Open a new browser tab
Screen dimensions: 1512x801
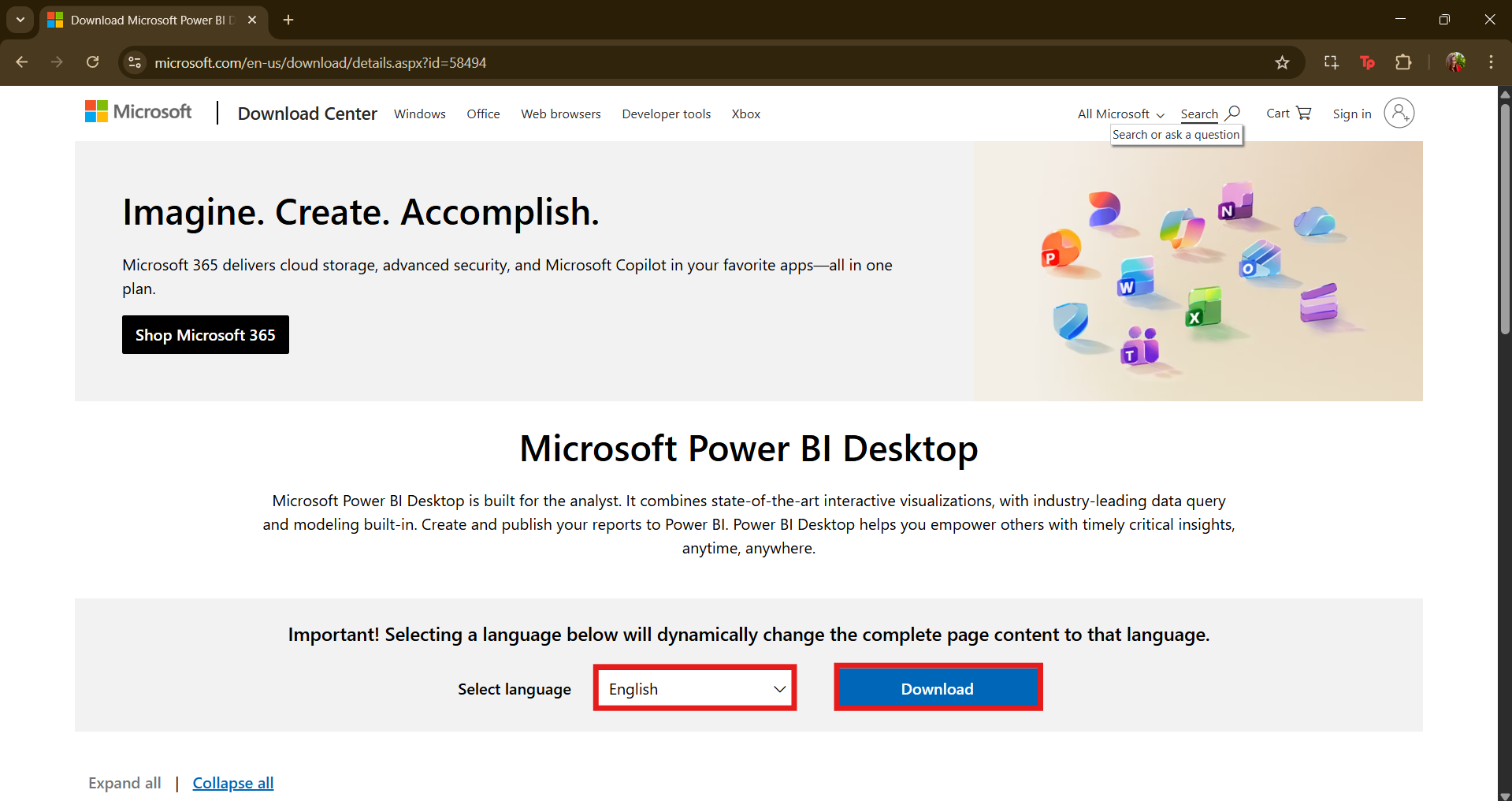pos(288,20)
